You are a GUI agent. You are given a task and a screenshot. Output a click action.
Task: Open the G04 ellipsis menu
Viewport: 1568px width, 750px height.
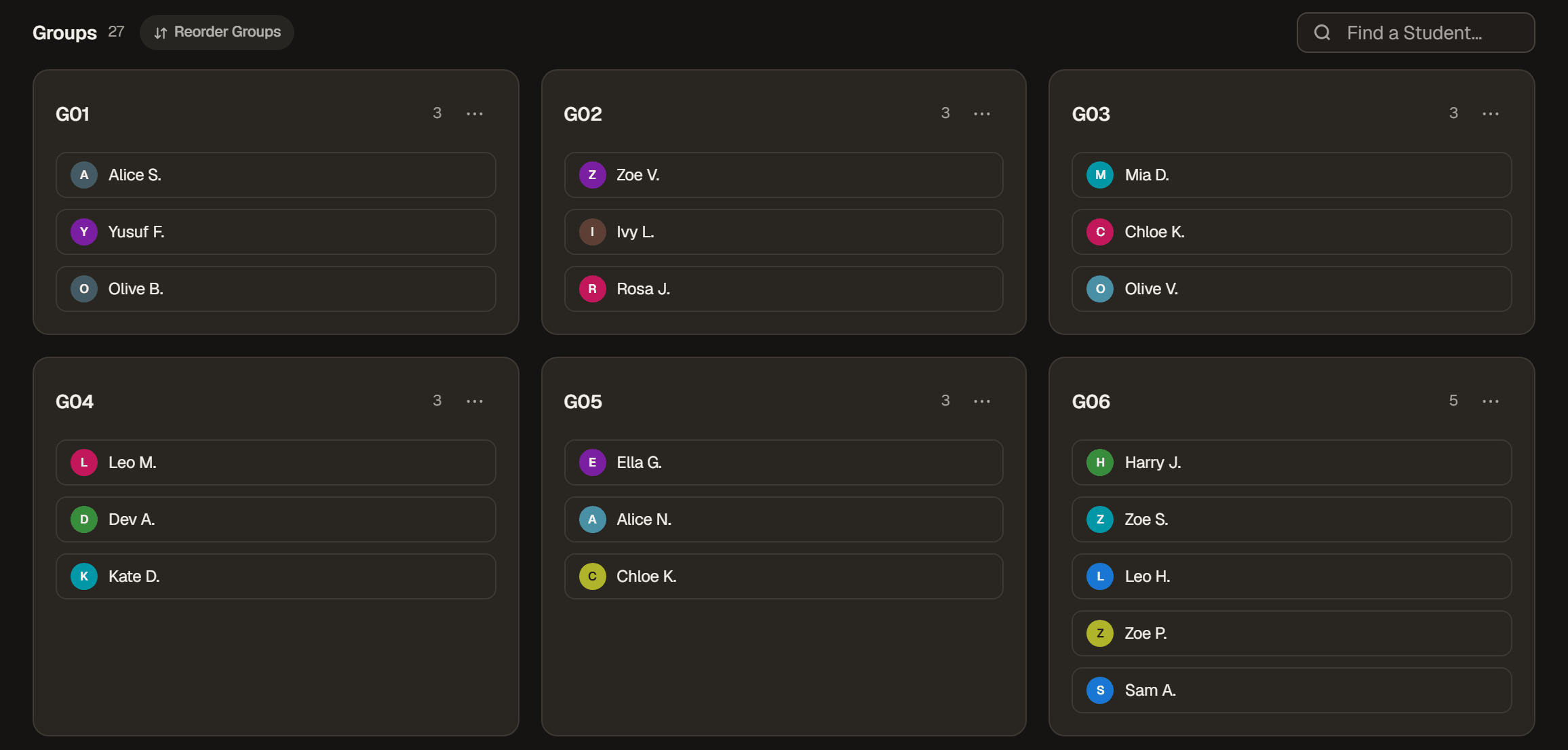tap(475, 401)
